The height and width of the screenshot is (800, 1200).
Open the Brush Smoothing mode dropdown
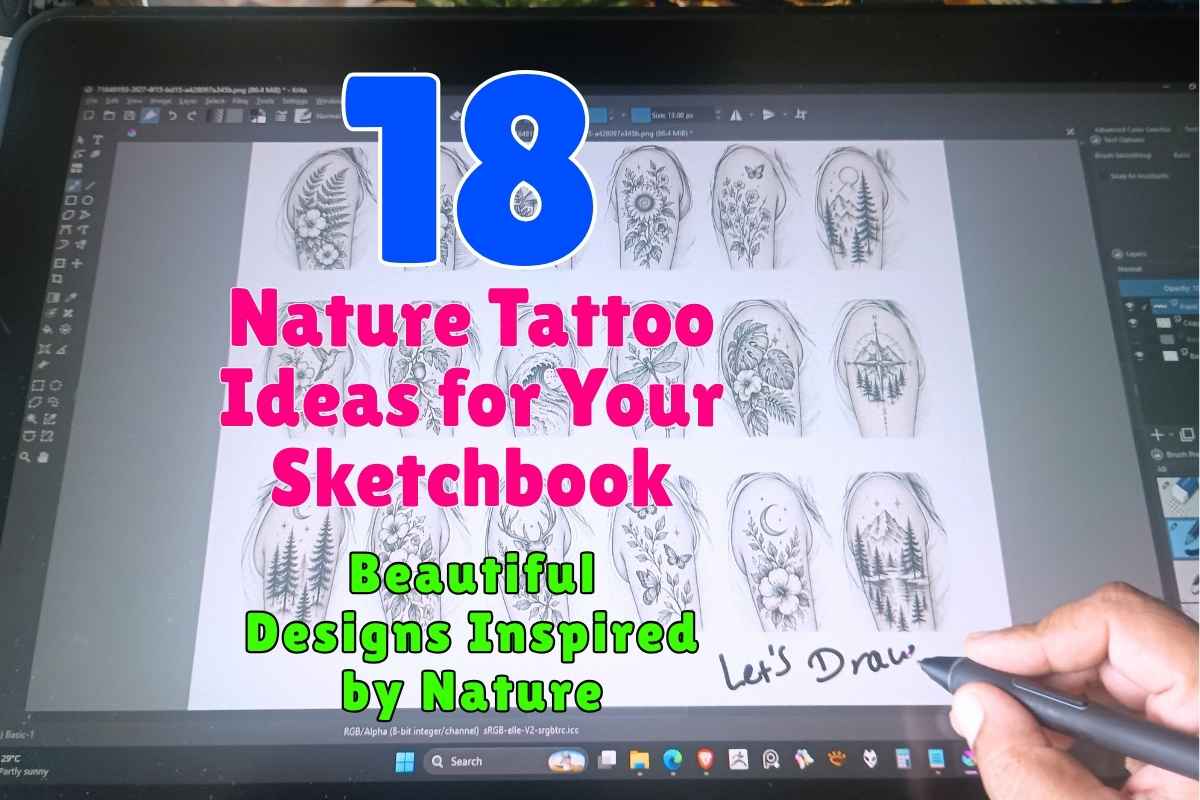pyautogui.click(x=1184, y=155)
